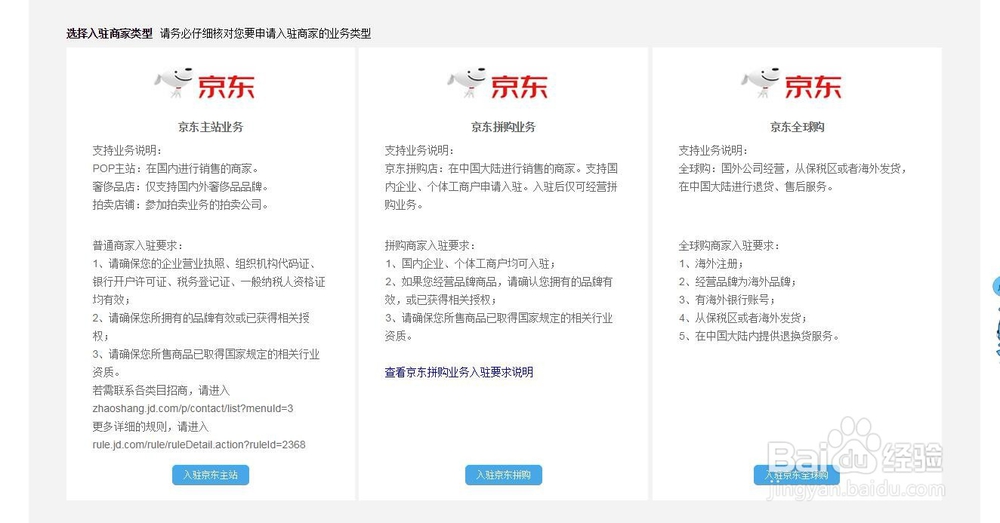Click the rule.jd.com ruleDetail URL text
Viewport: 1000px width, 523px height.
tap(199, 445)
